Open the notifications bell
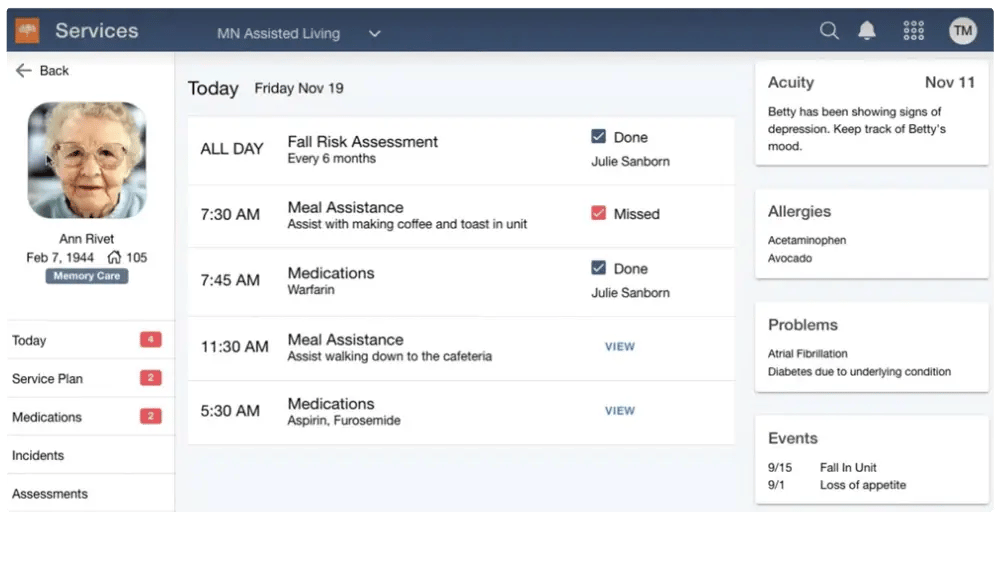 click(867, 31)
